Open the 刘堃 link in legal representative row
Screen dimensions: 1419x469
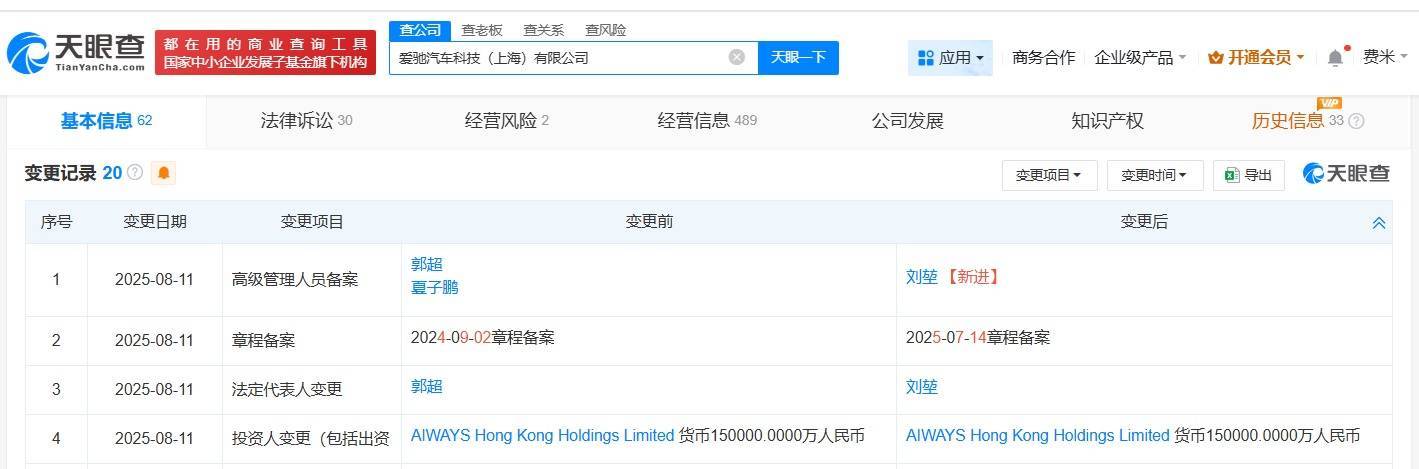pos(922,387)
